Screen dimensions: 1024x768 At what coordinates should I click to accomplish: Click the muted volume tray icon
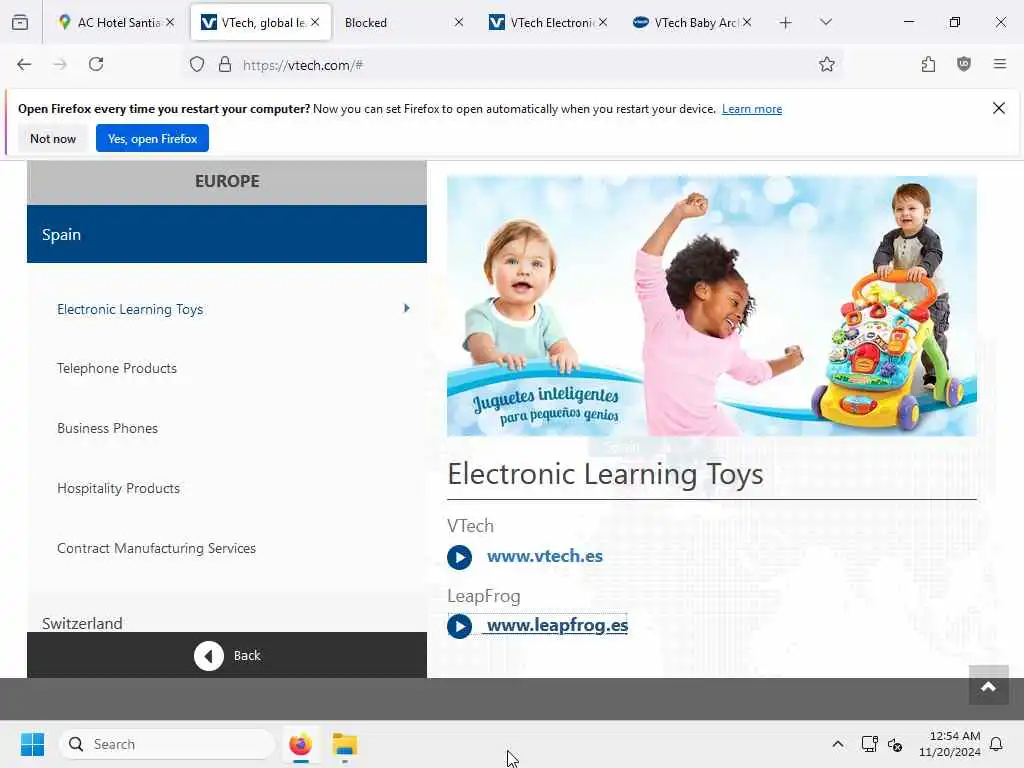pos(895,744)
